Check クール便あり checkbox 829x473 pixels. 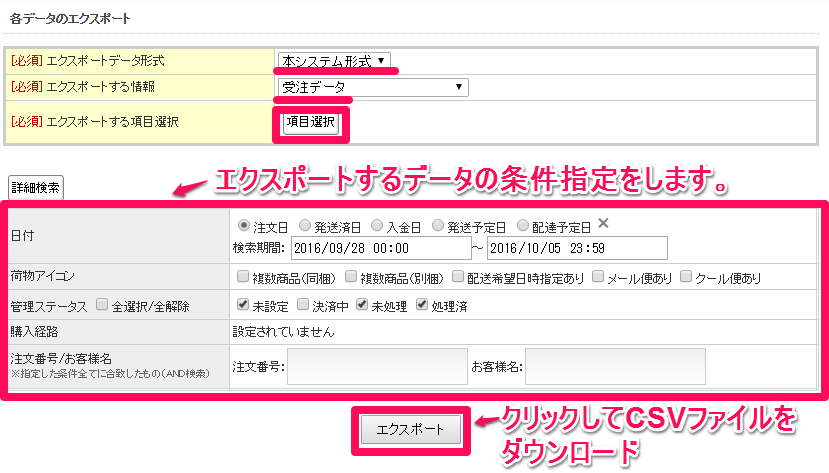686,276
